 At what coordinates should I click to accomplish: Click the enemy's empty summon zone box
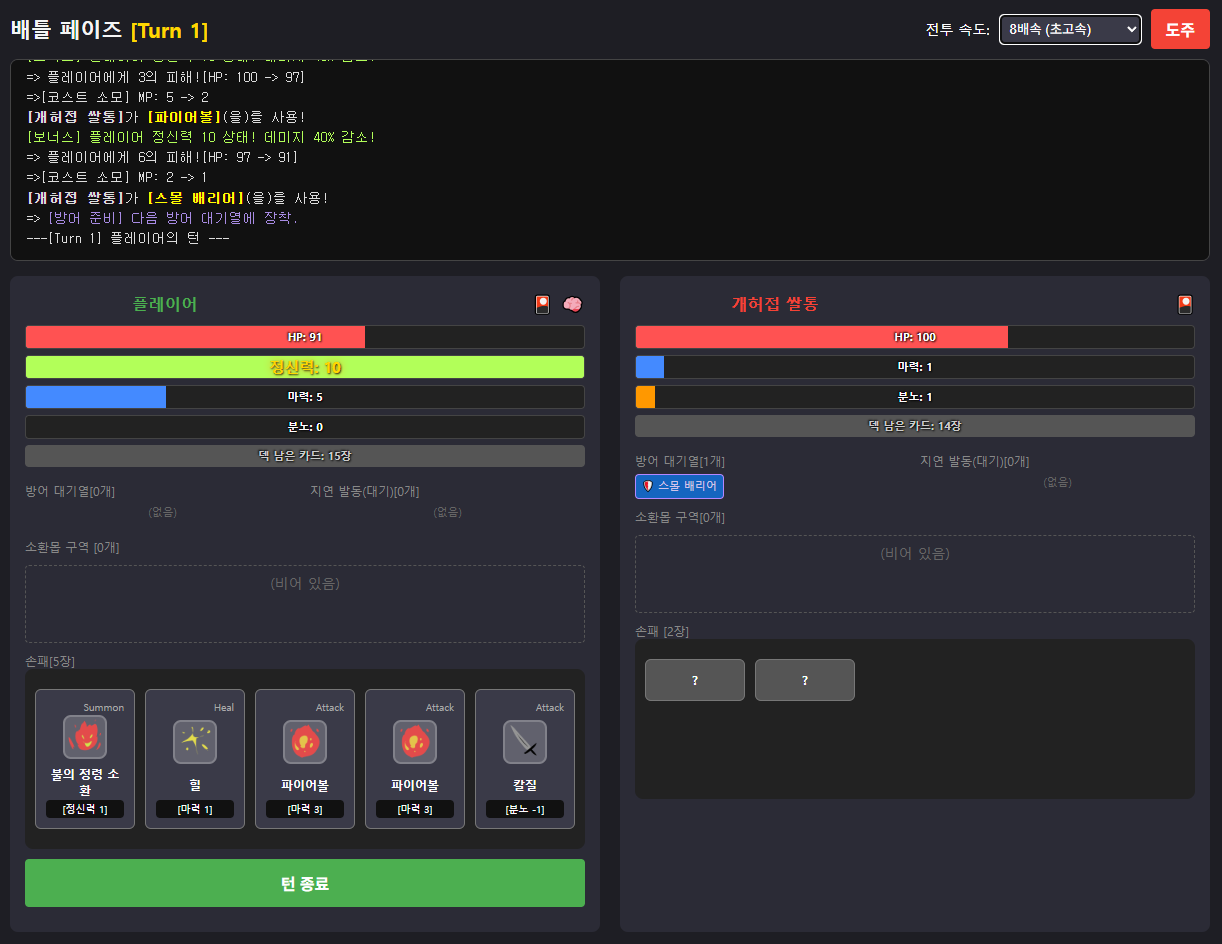click(x=915, y=574)
